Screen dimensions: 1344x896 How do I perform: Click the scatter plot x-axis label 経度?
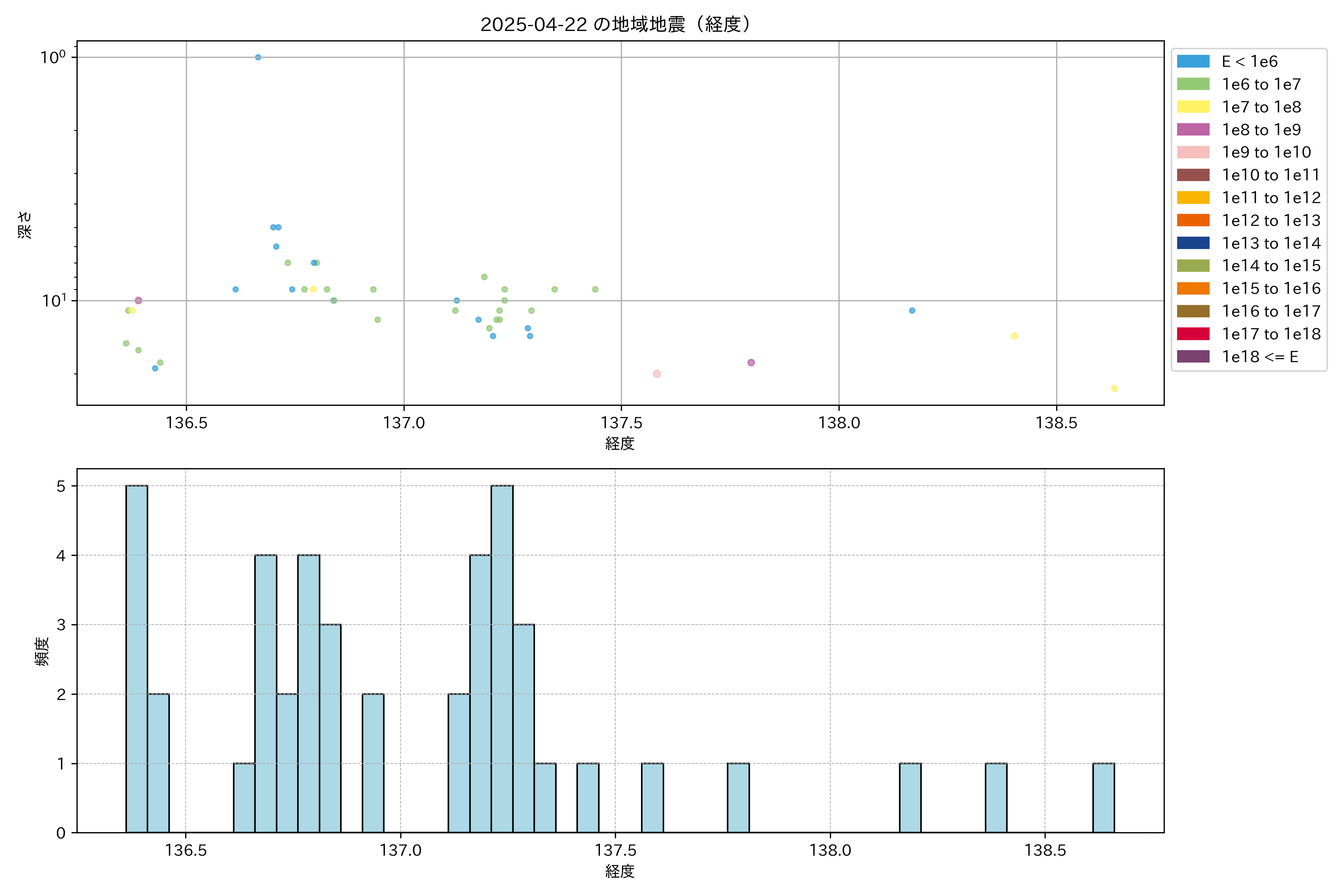(620, 444)
